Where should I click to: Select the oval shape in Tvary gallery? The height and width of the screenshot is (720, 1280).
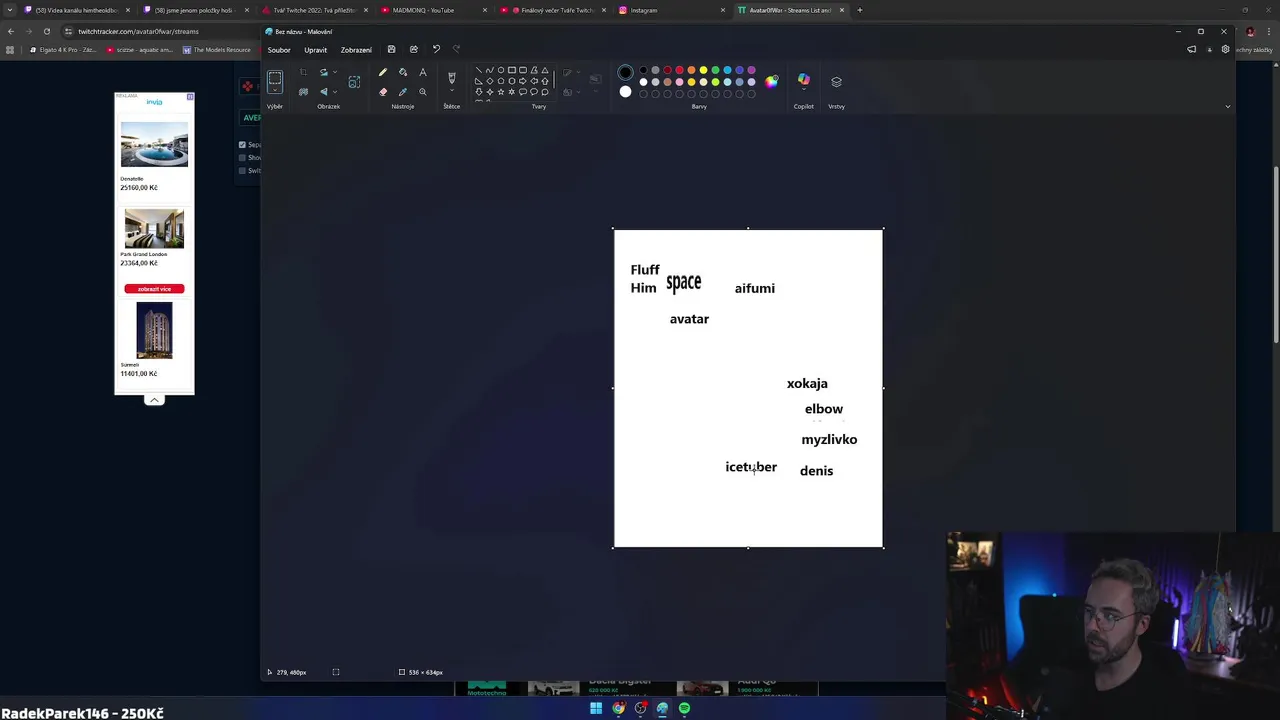[x=501, y=71]
